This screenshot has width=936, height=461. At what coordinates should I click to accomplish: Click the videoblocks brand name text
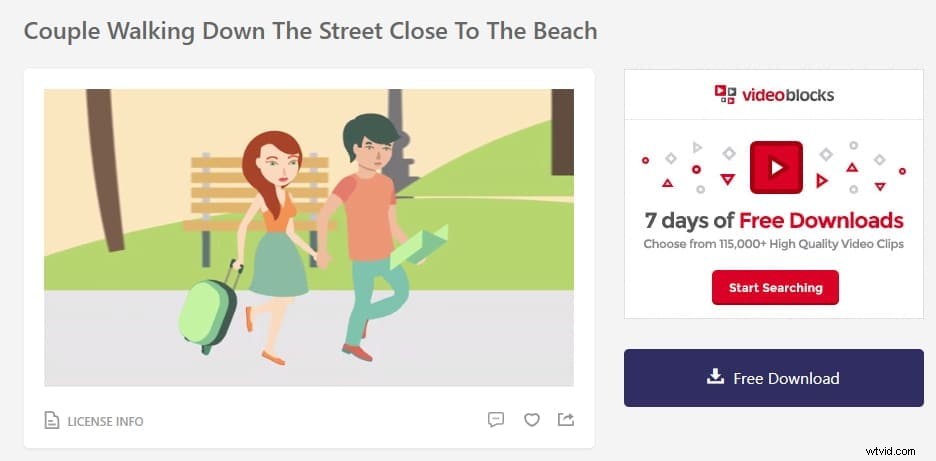pyautogui.click(x=787, y=95)
